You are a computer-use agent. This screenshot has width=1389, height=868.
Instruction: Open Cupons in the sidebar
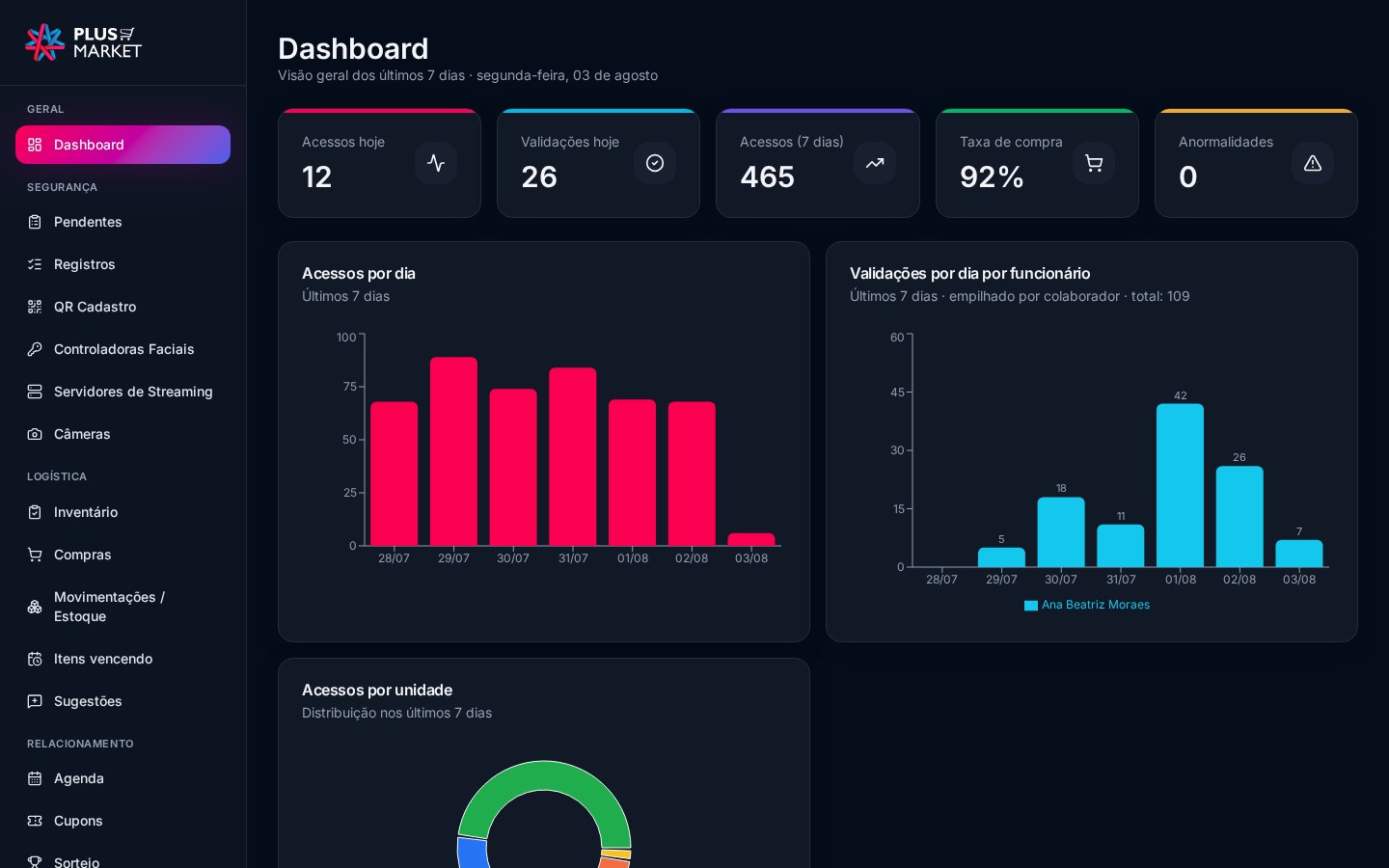(123, 821)
